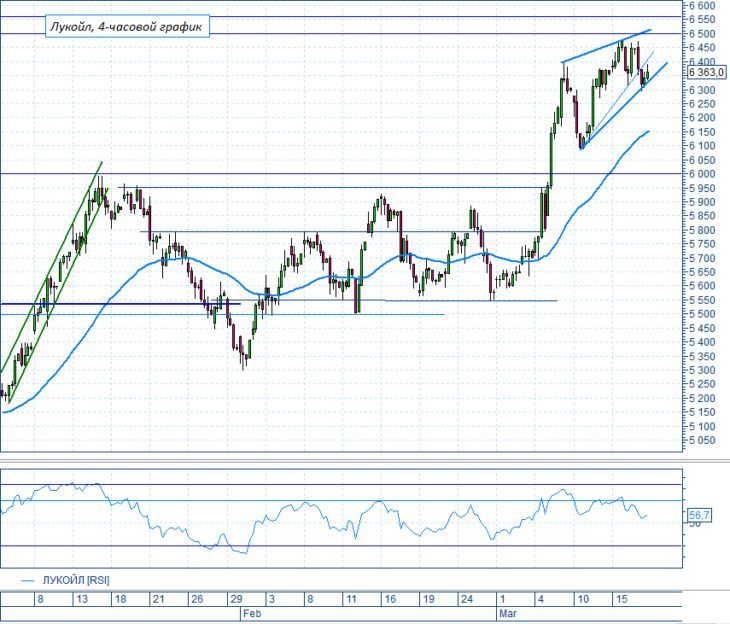Select the upper wedge trendline near 6 450
Image resolution: width=730 pixels, height=624 pixels.
click(606, 46)
